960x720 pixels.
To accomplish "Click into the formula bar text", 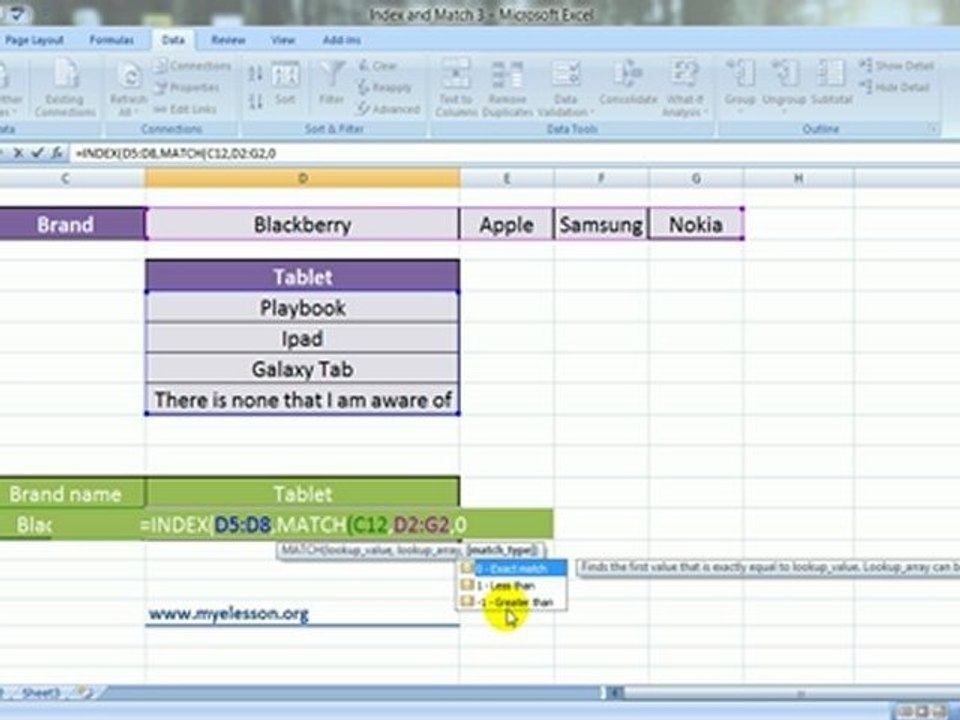I will click(175, 154).
